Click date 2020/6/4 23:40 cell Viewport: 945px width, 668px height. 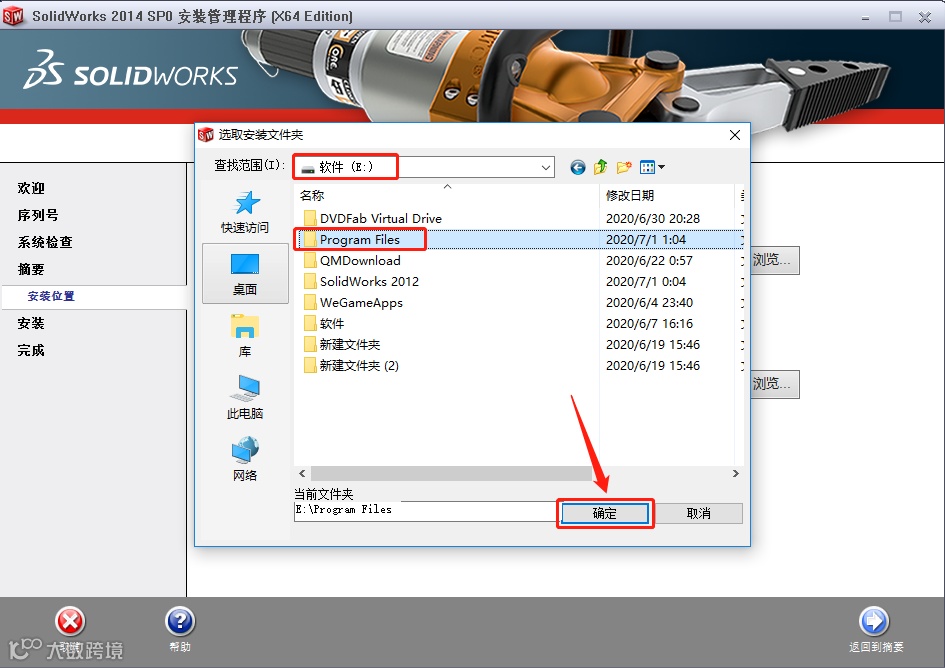tap(649, 303)
